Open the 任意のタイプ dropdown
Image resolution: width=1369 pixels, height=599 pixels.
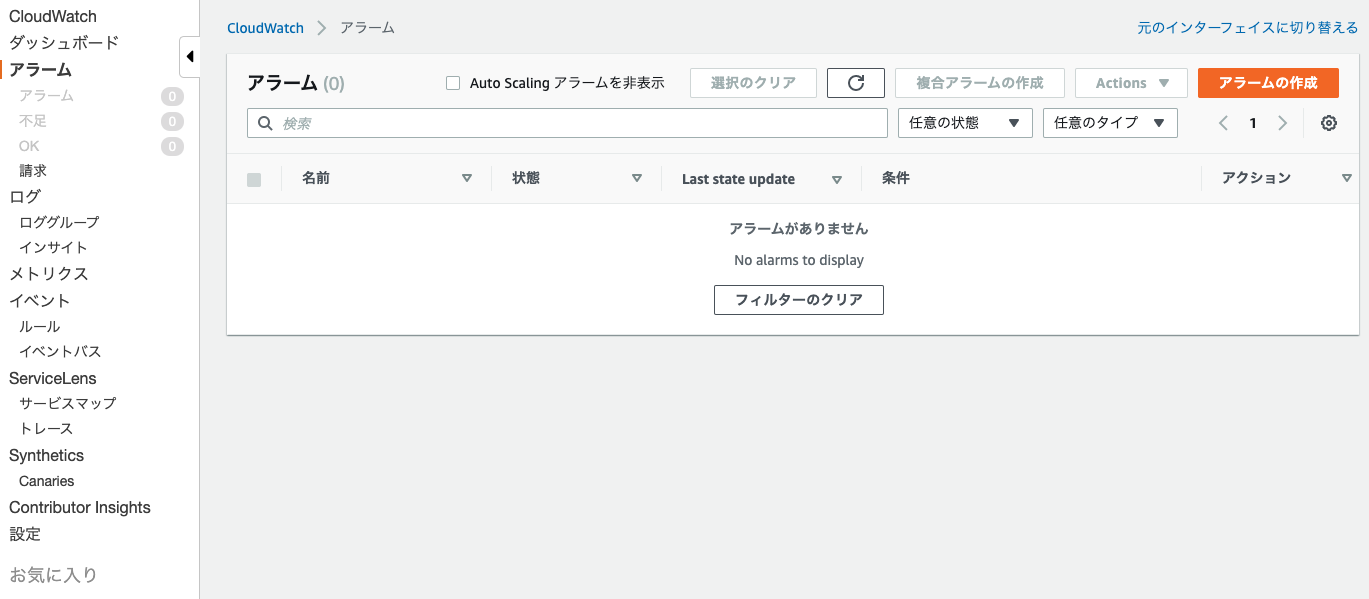(1110, 123)
